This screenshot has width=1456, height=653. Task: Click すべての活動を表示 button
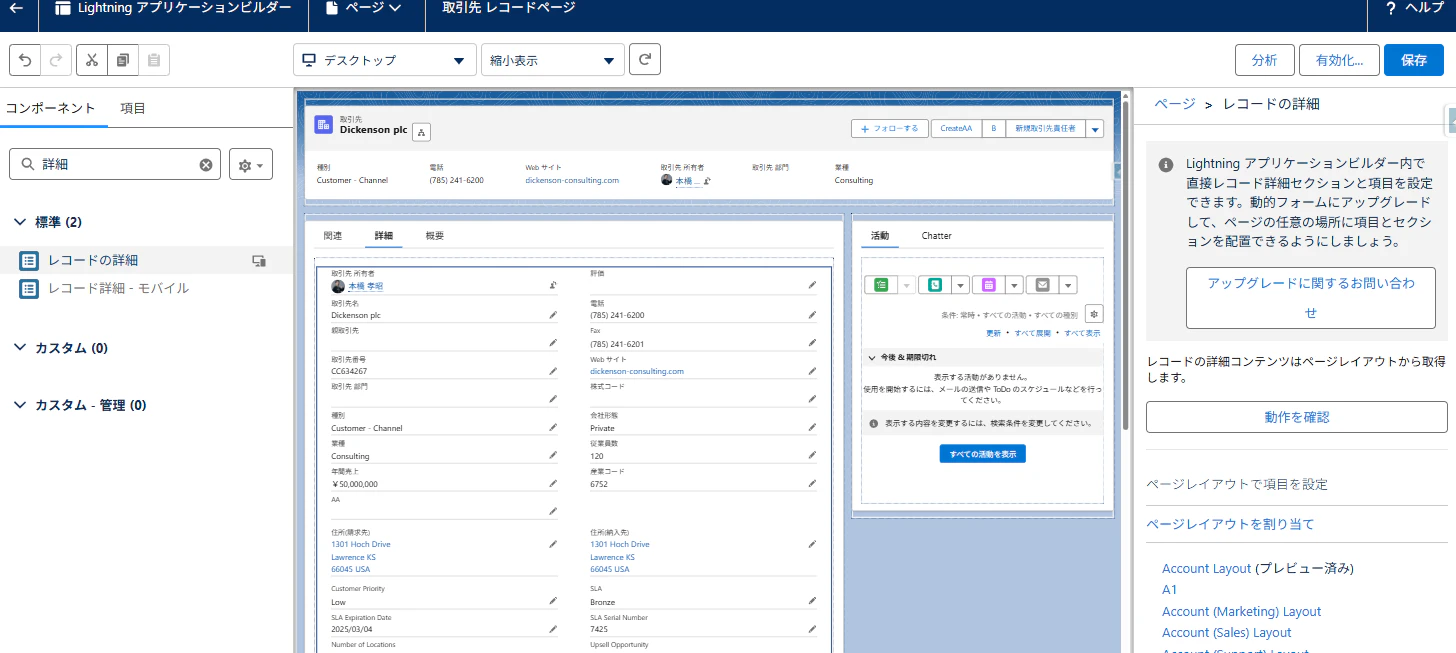(x=982, y=454)
